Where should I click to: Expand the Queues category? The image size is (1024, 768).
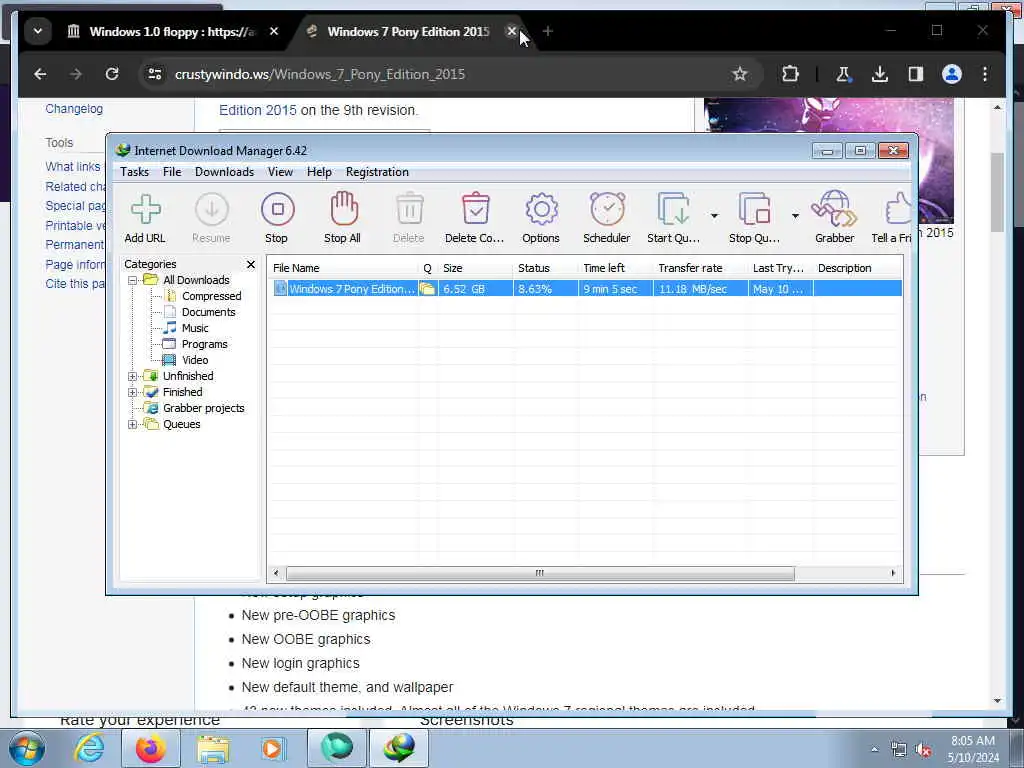point(133,424)
